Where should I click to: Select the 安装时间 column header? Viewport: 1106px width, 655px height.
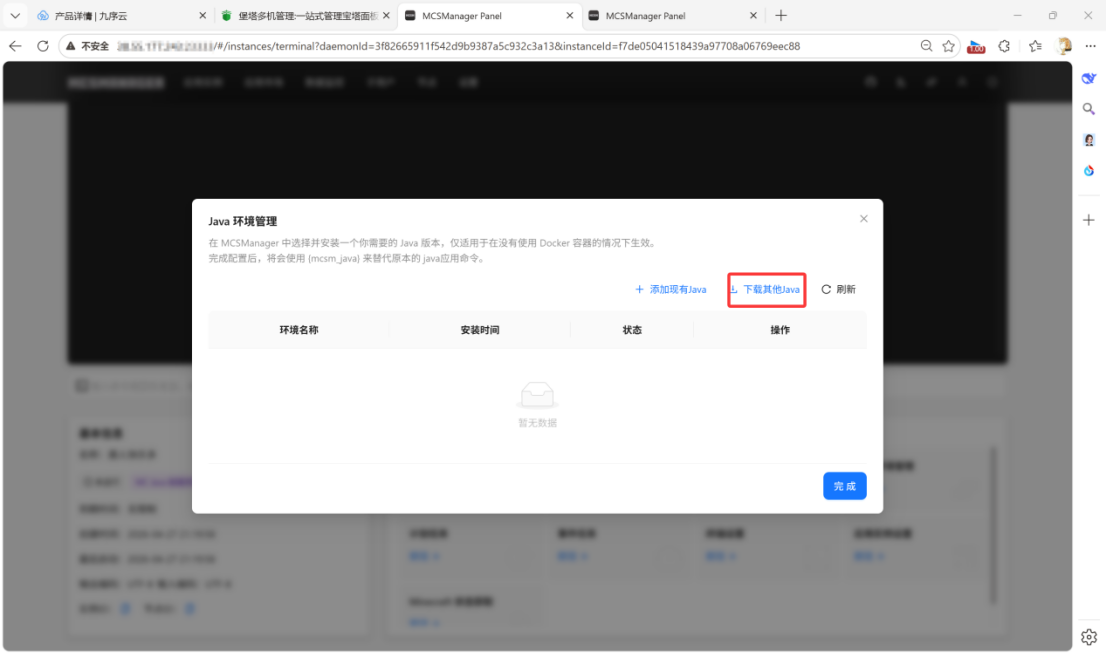(x=480, y=330)
